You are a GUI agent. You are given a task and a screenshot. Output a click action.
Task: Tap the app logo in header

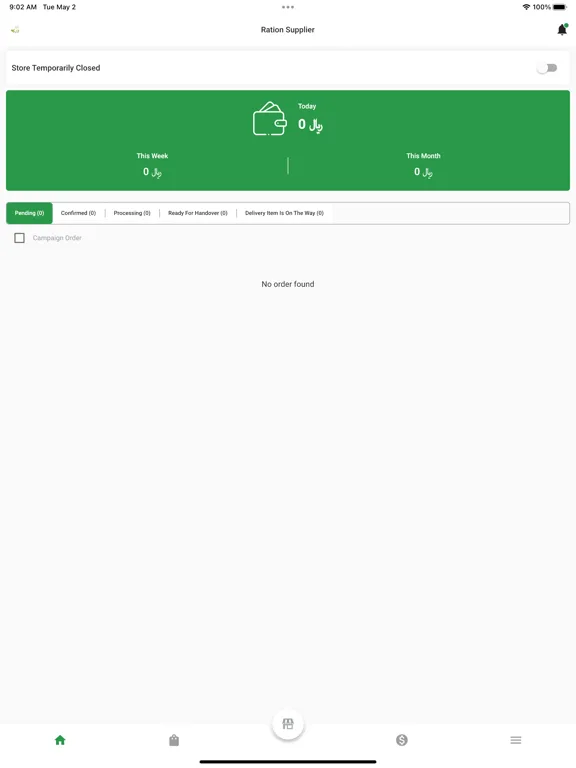click(15, 29)
